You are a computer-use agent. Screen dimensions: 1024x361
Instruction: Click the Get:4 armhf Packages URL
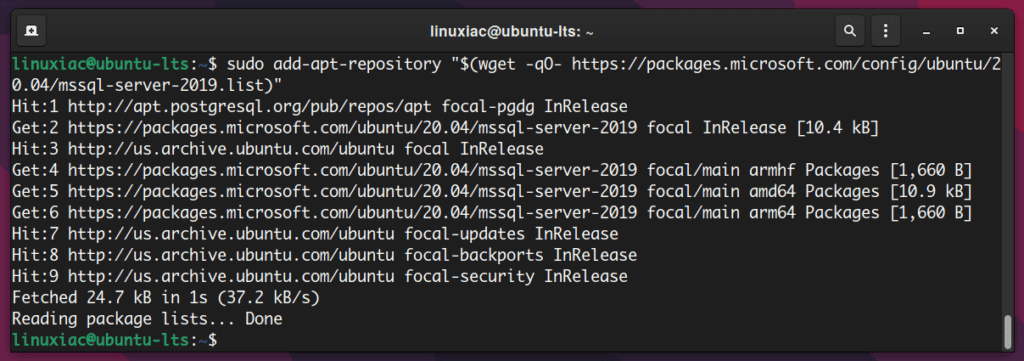tap(353, 171)
